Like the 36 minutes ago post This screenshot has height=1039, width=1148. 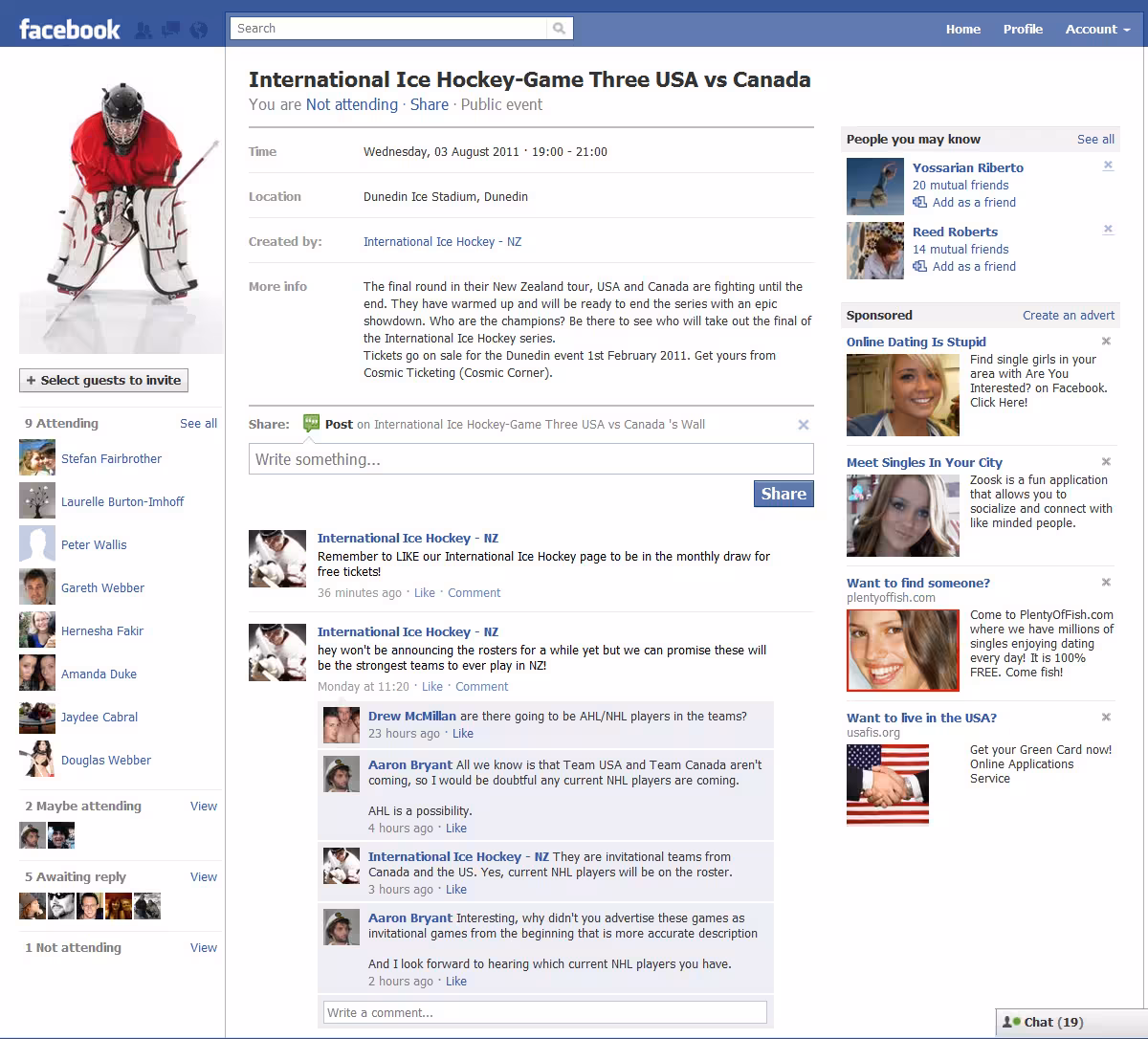[x=425, y=592]
